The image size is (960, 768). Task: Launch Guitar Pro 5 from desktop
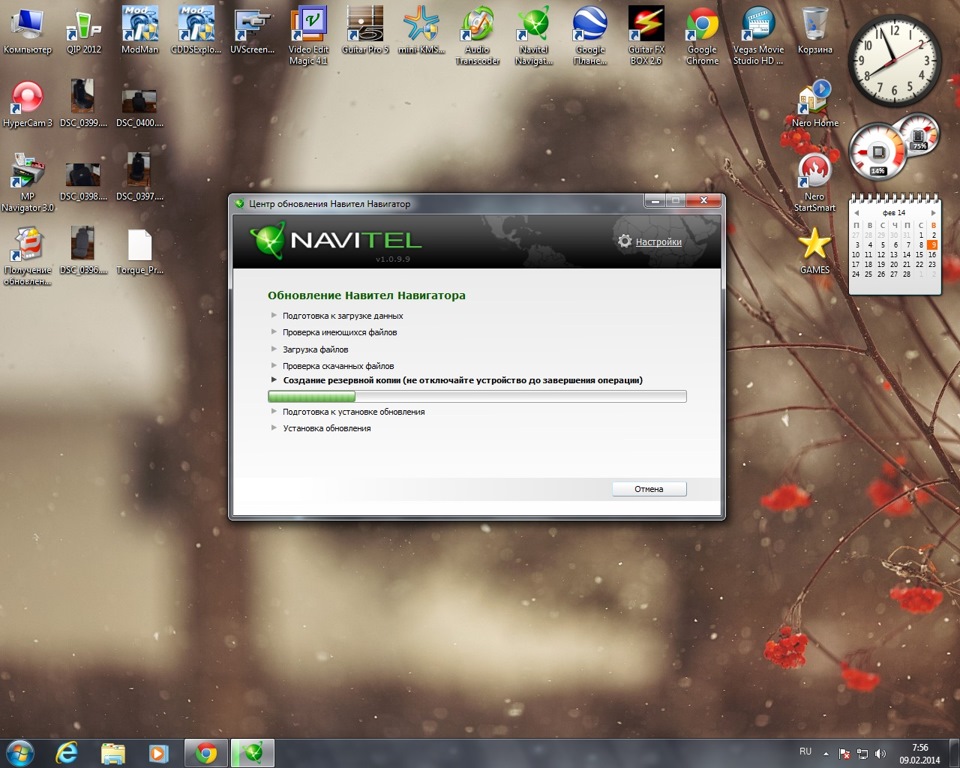tap(365, 32)
